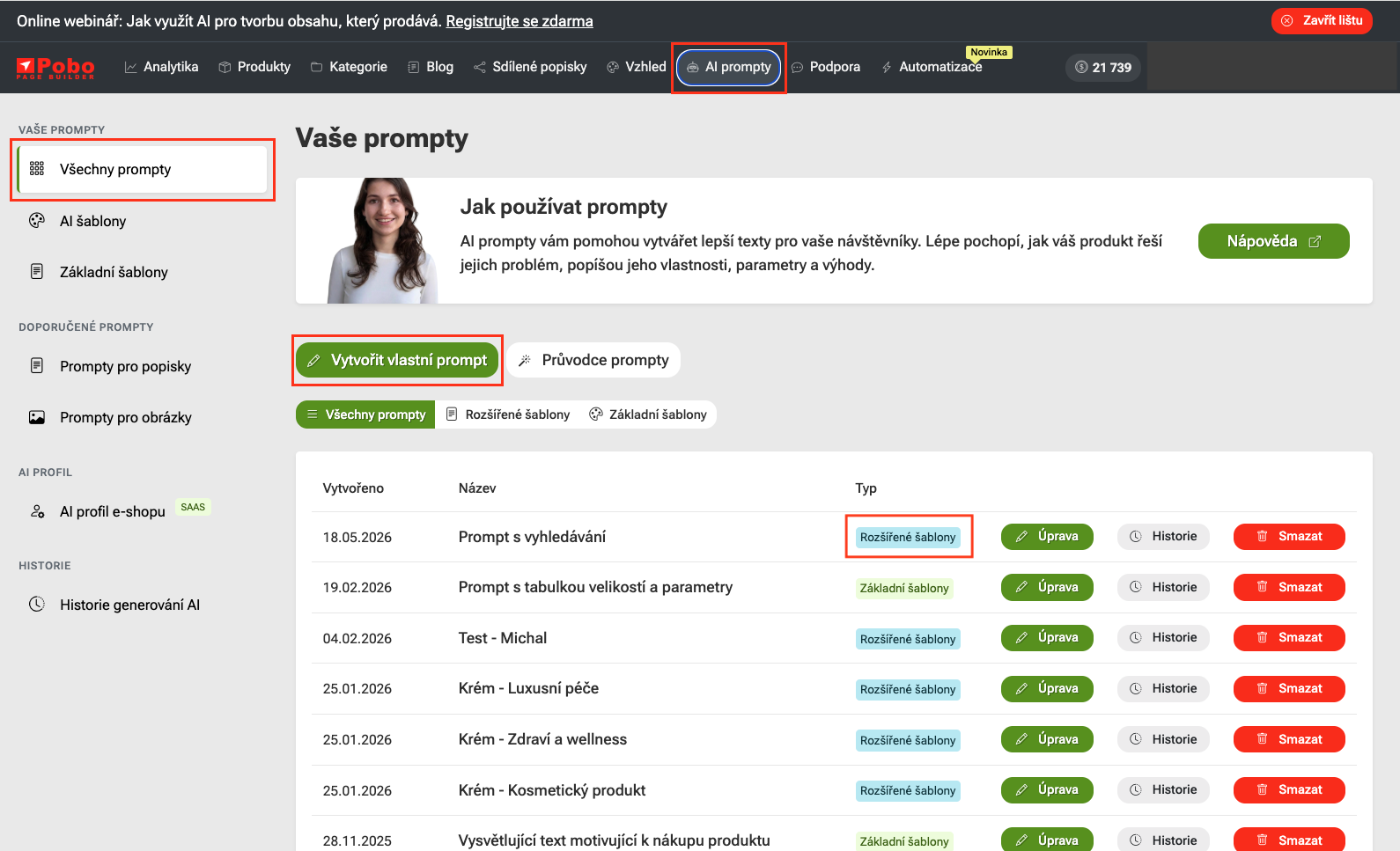The width and height of the screenshot is (1400, 851).
Task: Click the magic wand icon in Průvodce prompty
Action: click(525, 360)
